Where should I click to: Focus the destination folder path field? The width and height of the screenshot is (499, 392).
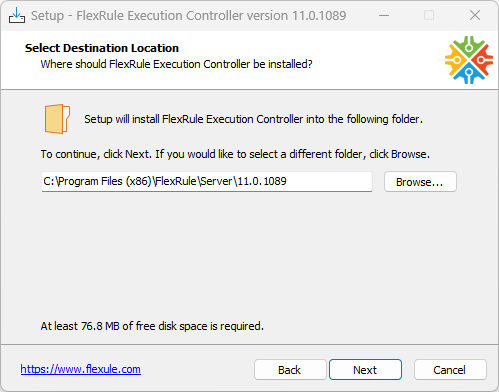(207, 182)
